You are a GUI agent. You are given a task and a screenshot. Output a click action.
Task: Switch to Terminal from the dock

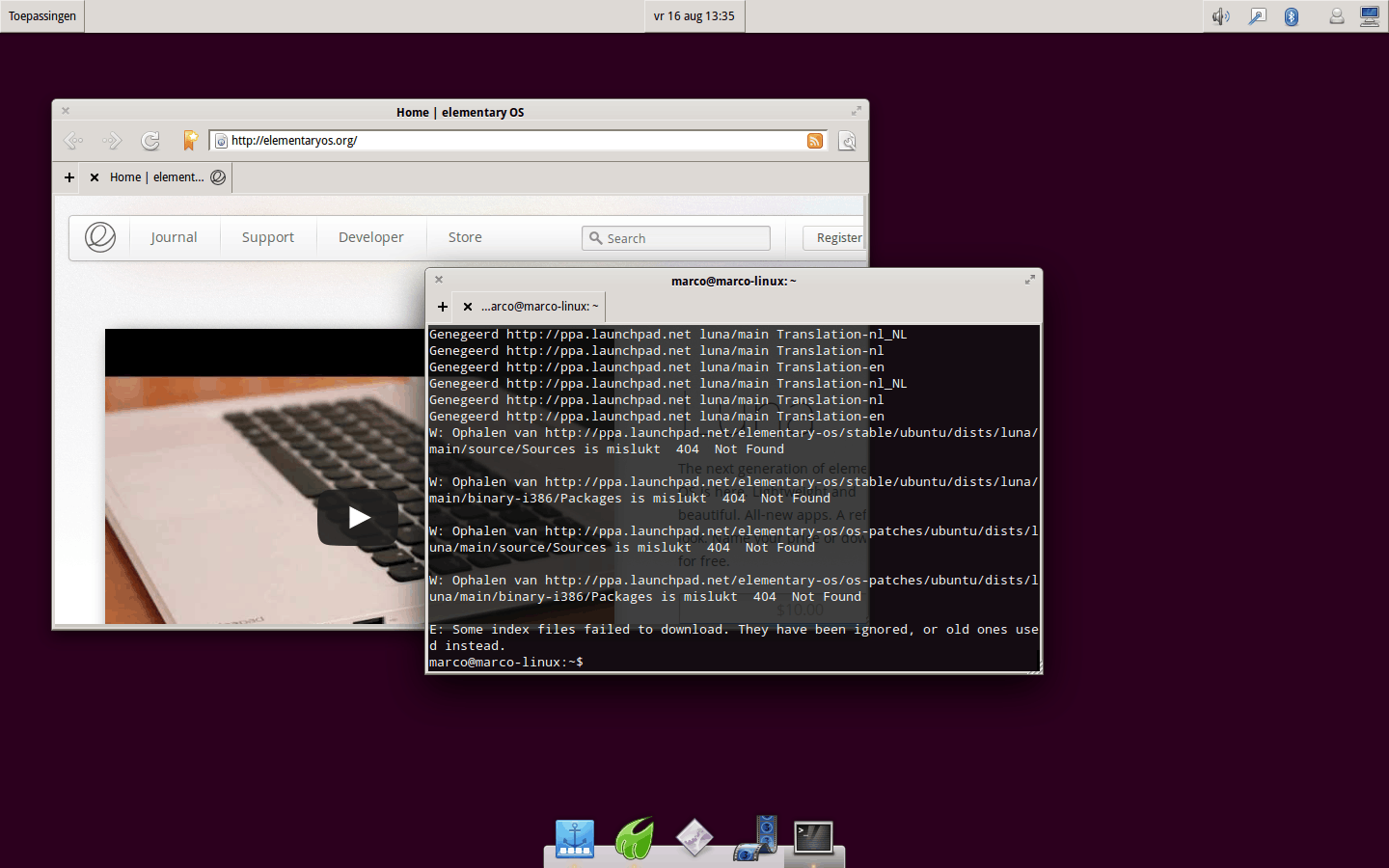[814, 838]
